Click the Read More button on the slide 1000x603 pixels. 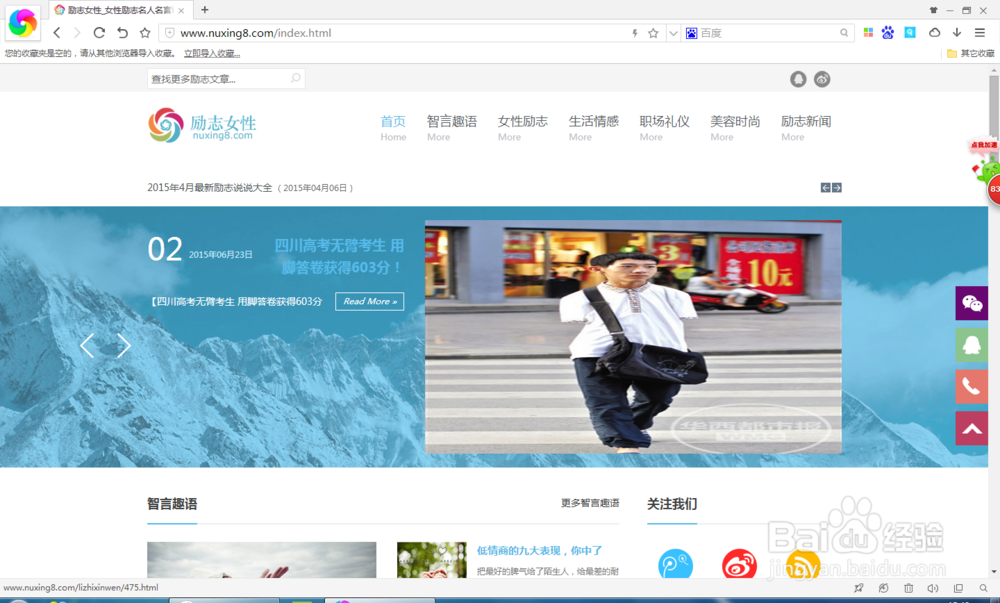pos(369,301)
